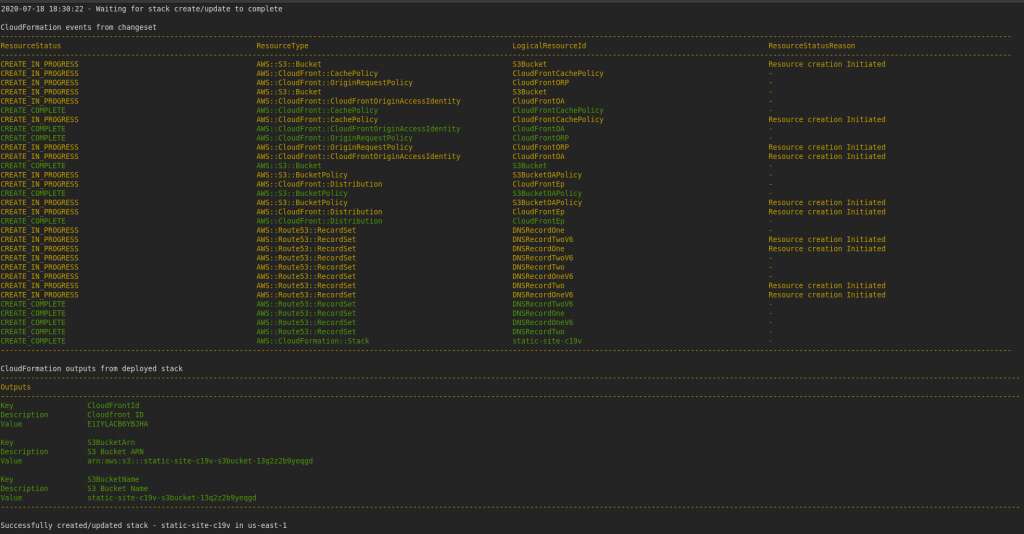
Task: Click the CloudFrontId output value string
Action: 118,424
